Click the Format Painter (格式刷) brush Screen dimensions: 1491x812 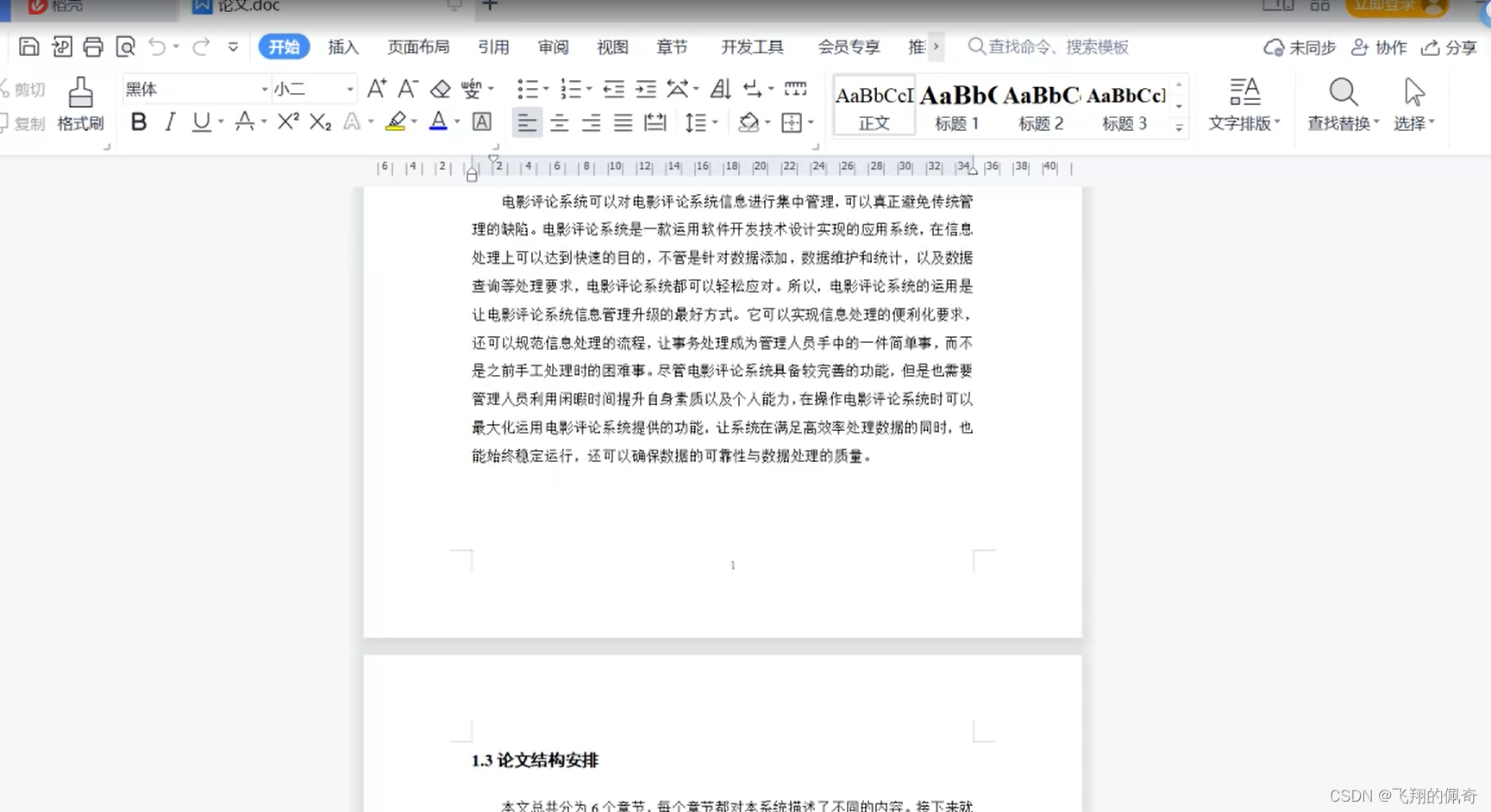coord(80,103)
